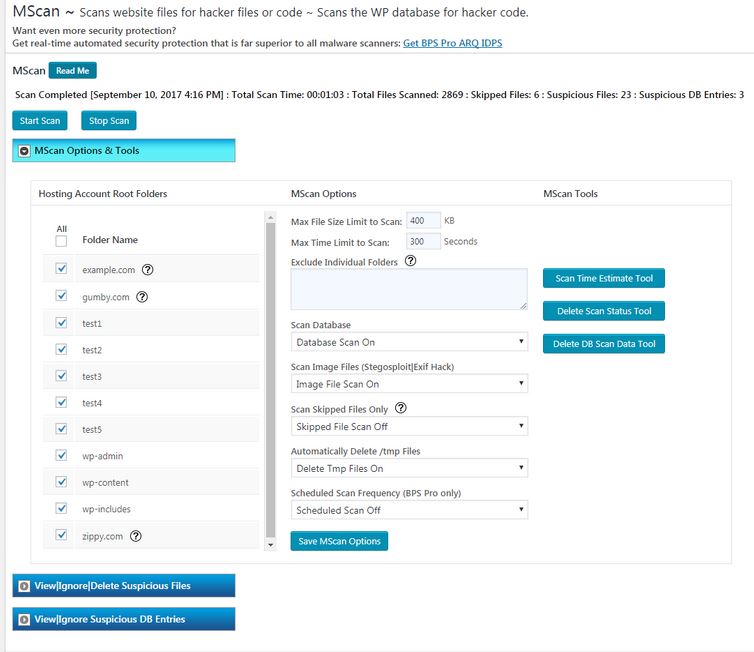The width and height of the screenshot is (754, 652).
Task: Click the folder list scrollbar thumb
Action: click(x=271, y=380)
